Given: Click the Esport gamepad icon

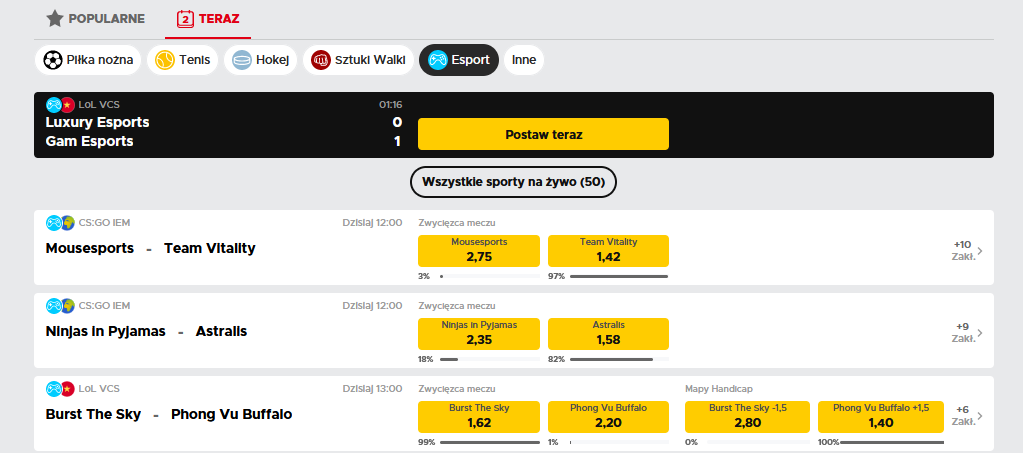Looking at the screenshot, I should tap(437, 60).
